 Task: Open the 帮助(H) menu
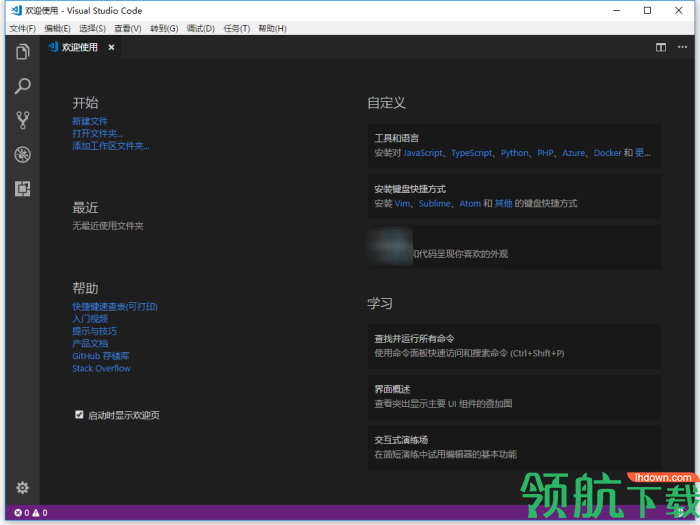(x=272, y=29)
